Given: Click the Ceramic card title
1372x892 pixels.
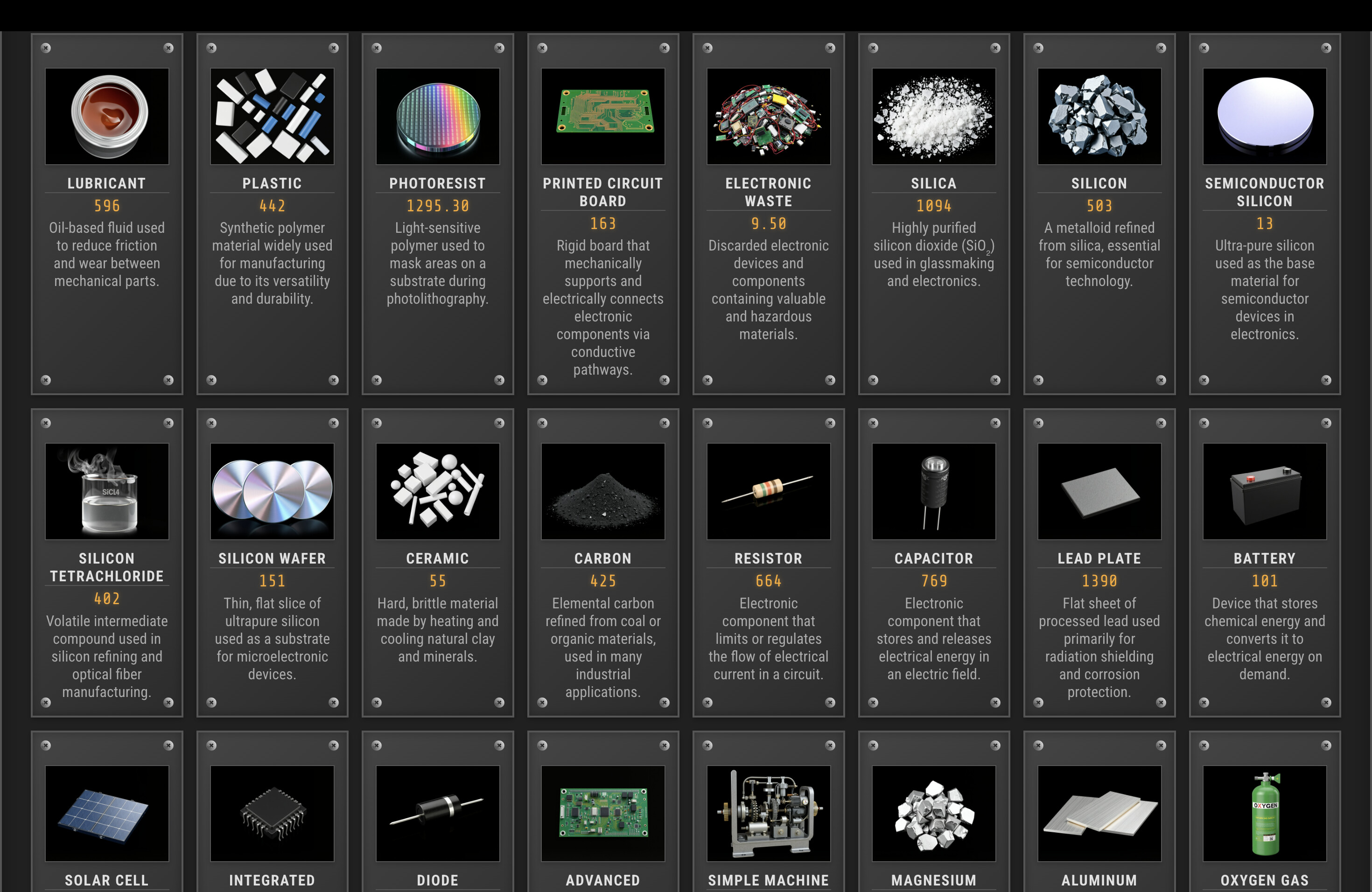Looking at the screenshot, I should click(x=438, y=558).
